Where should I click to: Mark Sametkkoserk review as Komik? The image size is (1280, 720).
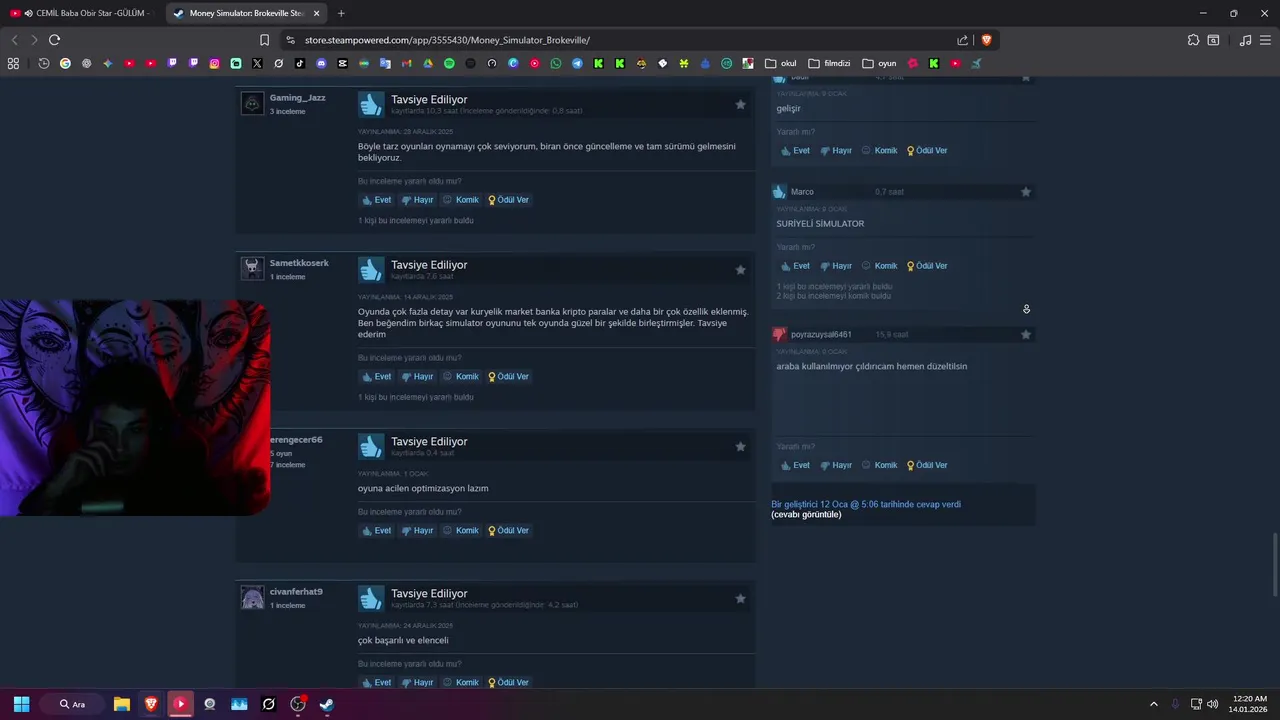point(461,377)
